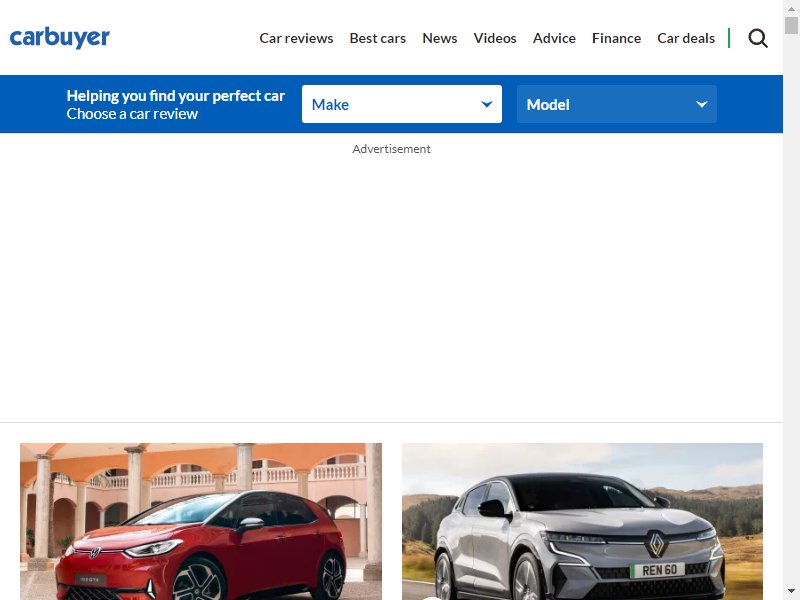The width and height of the screenshot is (800, 600).
Task: Select Videos in navigation
Action: click(x=495, y=38)
